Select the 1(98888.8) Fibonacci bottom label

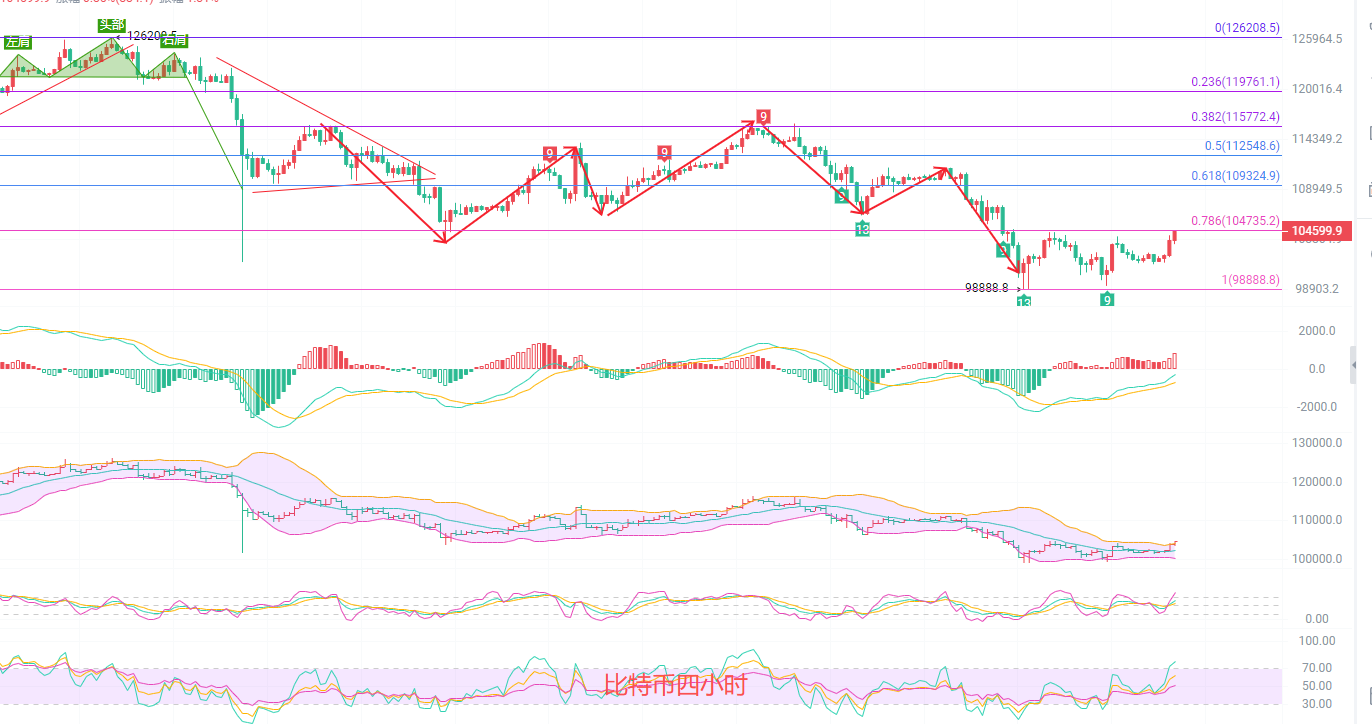(x=1250, y=280)
